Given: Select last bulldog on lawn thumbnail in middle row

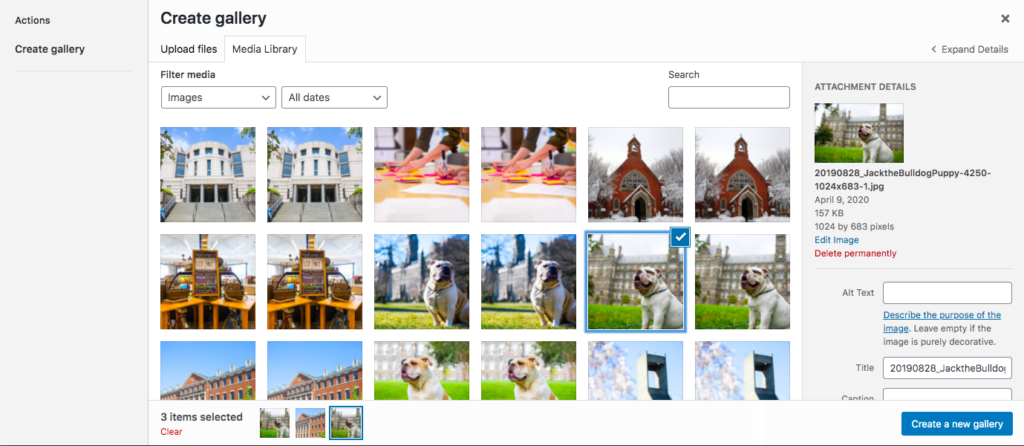Looking at the screenshot, I should 743,281.
